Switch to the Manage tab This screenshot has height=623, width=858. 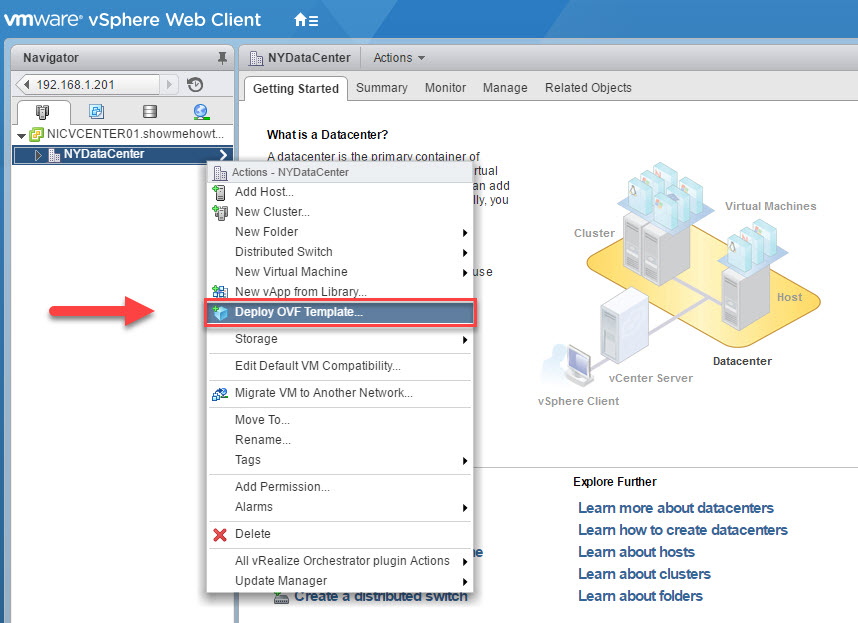point(505,88)
